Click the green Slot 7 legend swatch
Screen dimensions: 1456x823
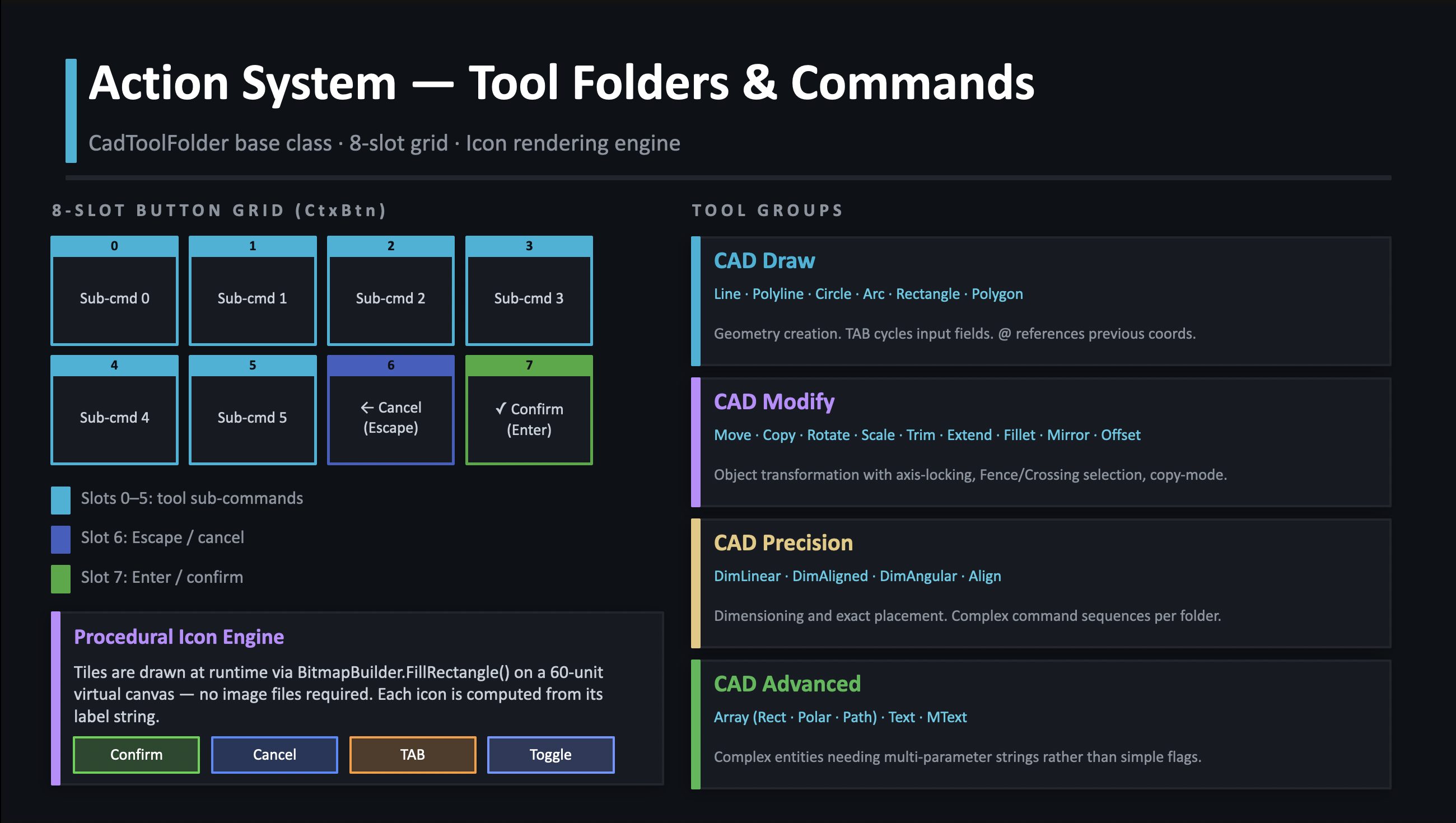point(60,578)
